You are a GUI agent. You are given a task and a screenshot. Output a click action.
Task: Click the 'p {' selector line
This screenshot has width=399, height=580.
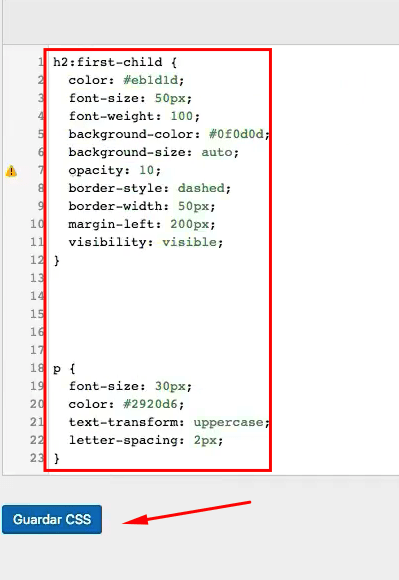(64, 368)
